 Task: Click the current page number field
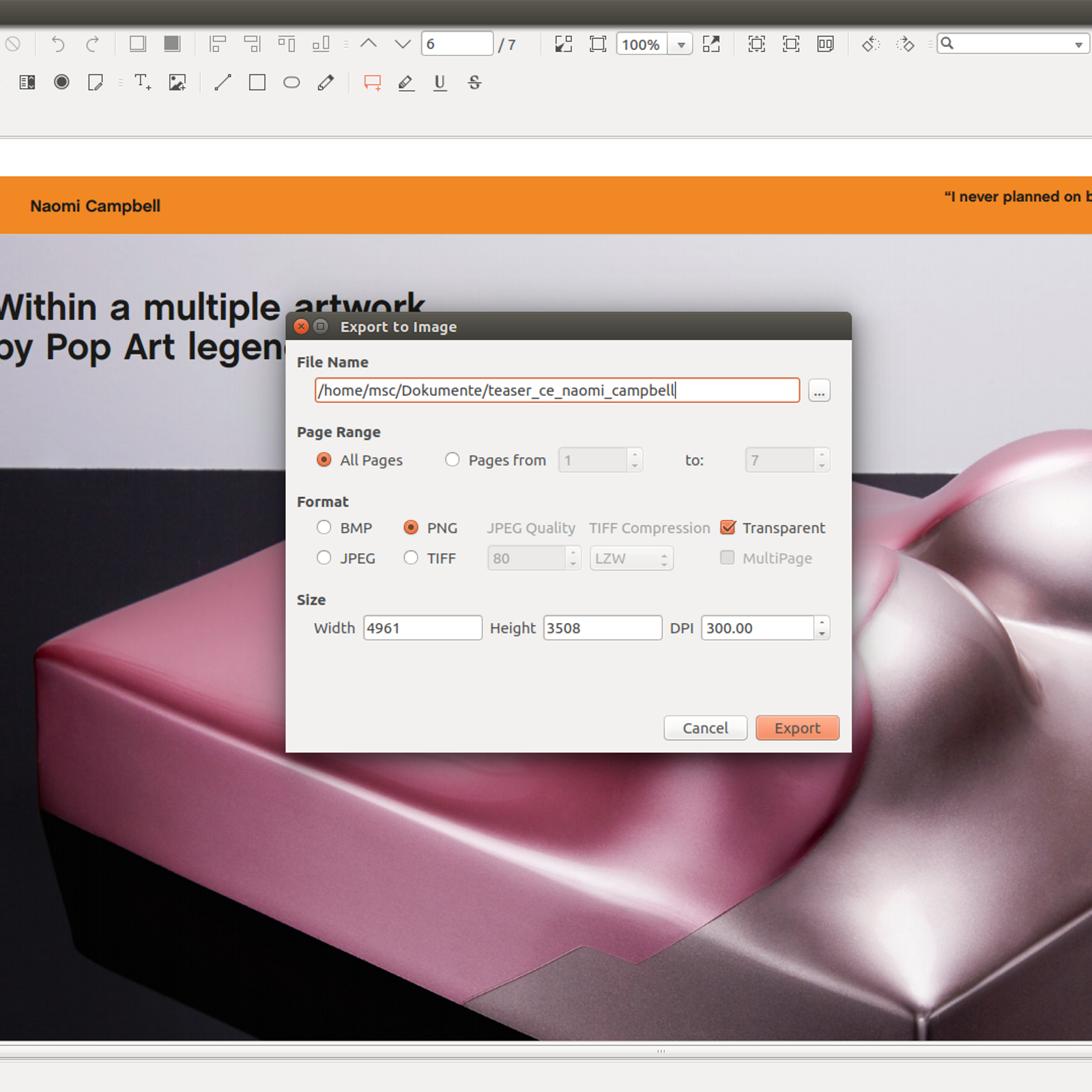tap(457, 44)
